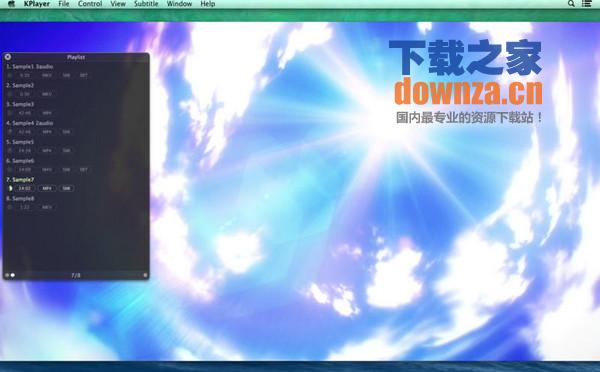
Task: Select playlist entry '6. Sample6'
Action: tap(20, 161)
